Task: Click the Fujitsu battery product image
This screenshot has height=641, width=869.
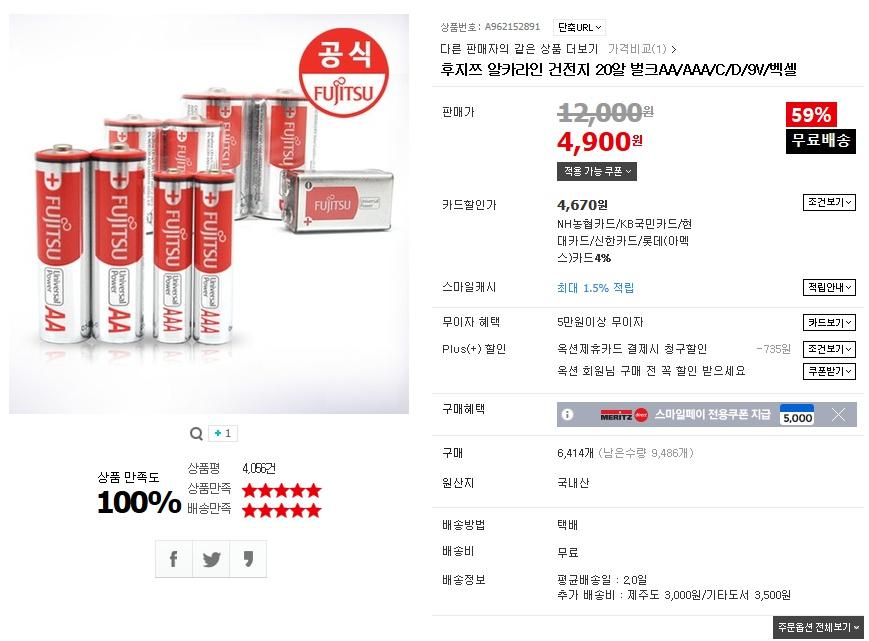Action: point(209,214)
